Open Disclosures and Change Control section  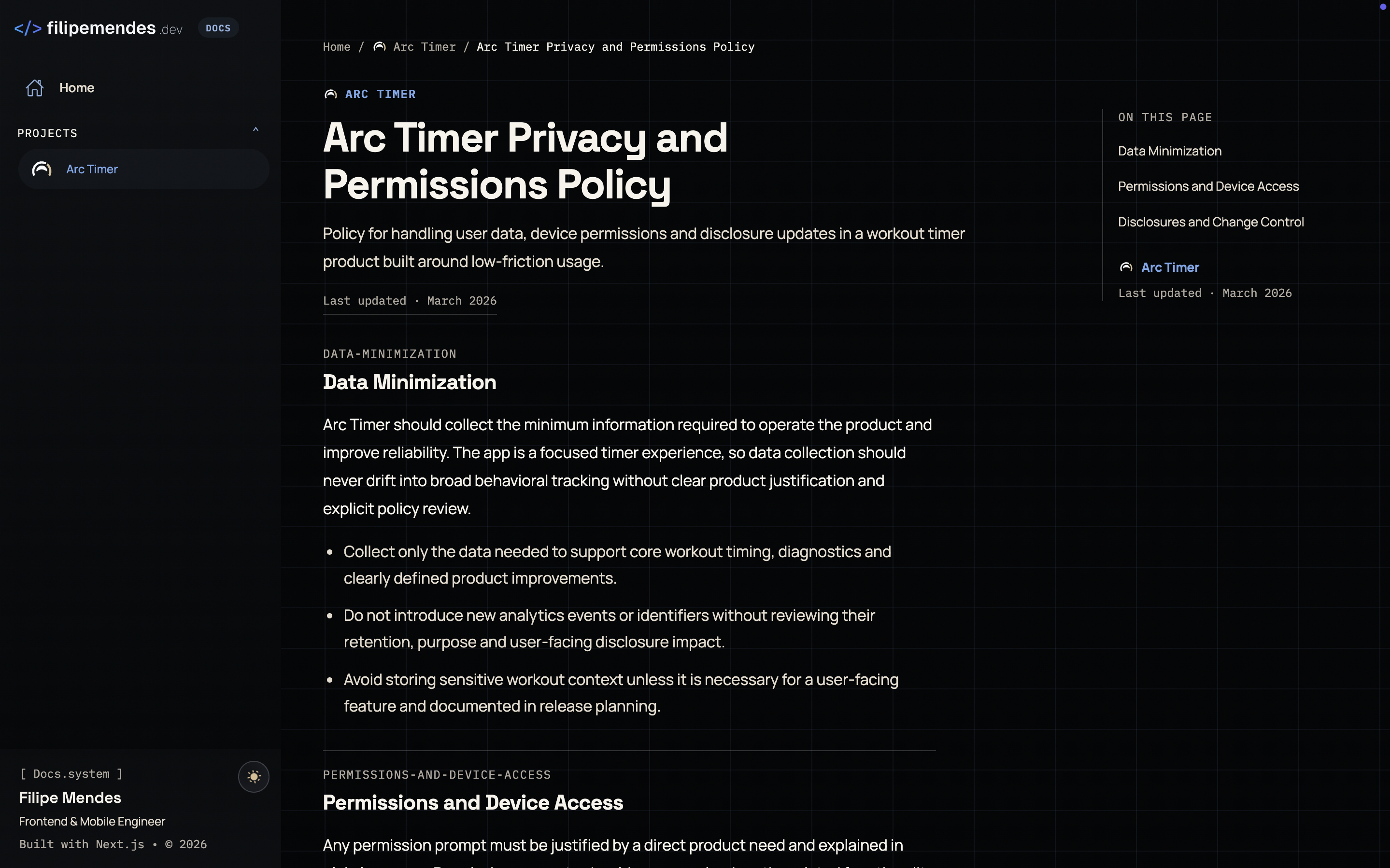[x=1211, y=222]
